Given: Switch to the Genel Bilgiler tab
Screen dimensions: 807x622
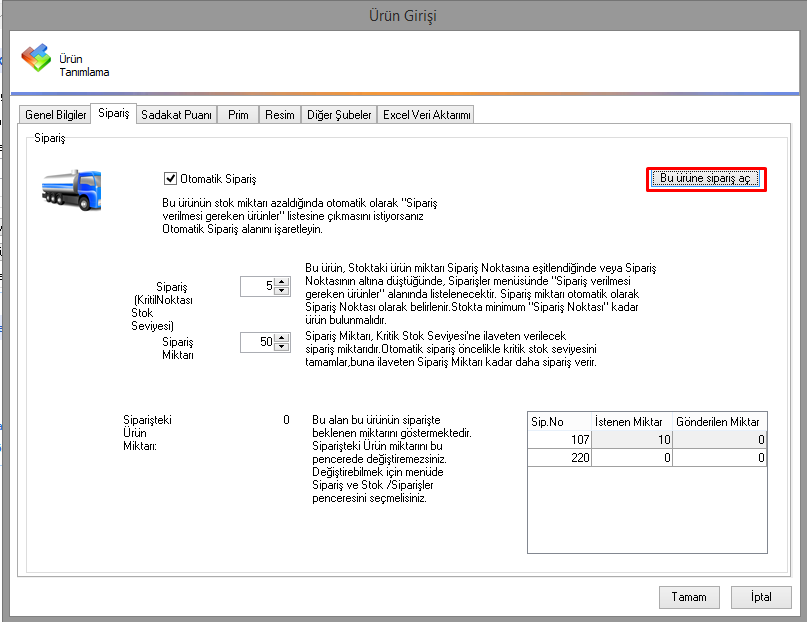Looking at the screenshot, I should 55,115.
